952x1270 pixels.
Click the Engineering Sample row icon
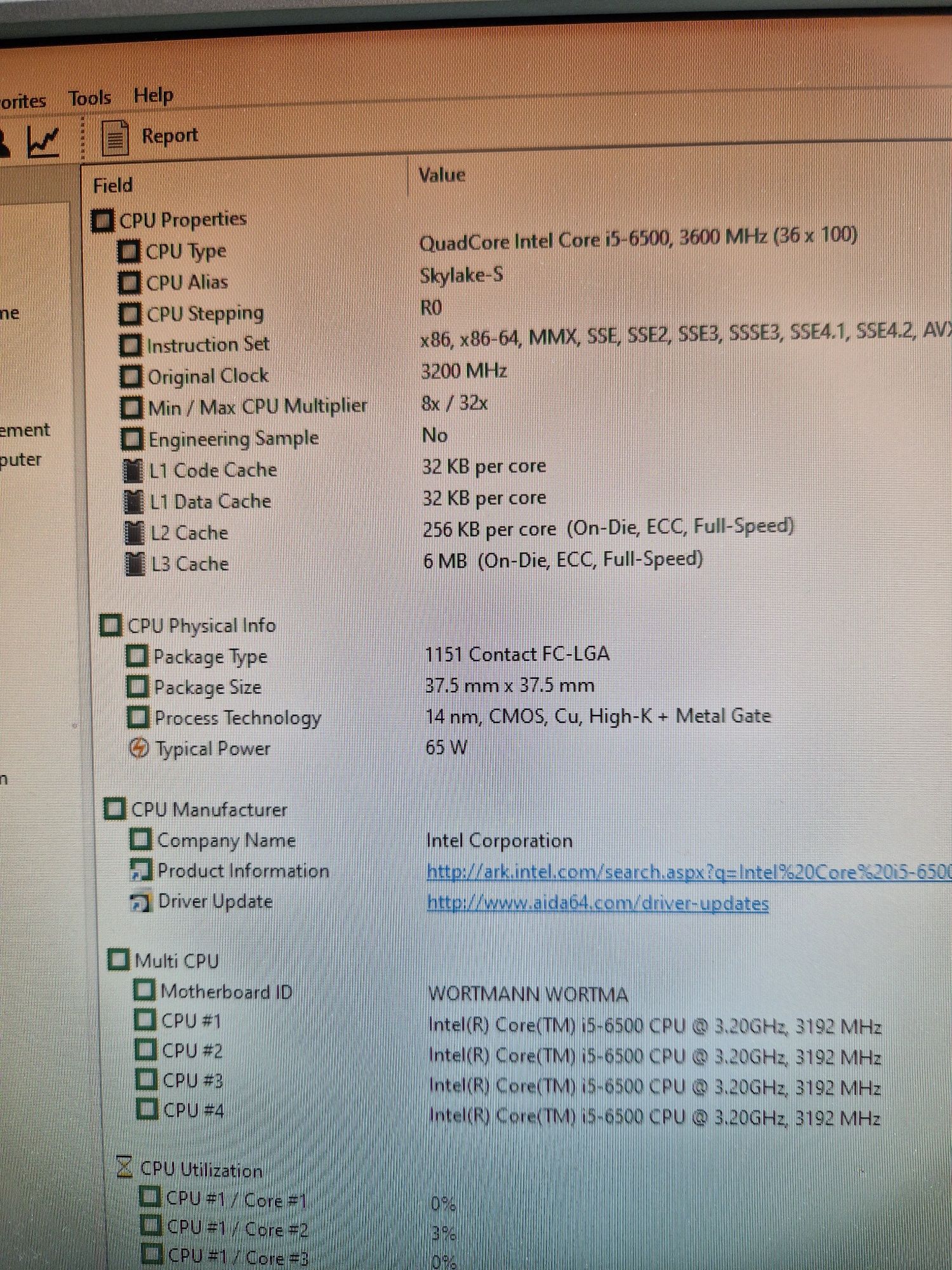[x=132, y=439]
